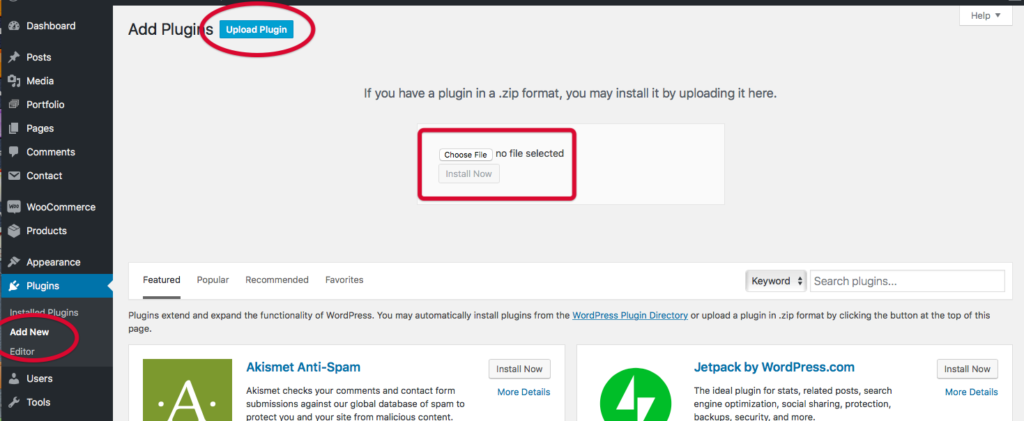The image size is (1024, 421).
Task: Click the Portfolio icon in sidebar
Action: 14,105
